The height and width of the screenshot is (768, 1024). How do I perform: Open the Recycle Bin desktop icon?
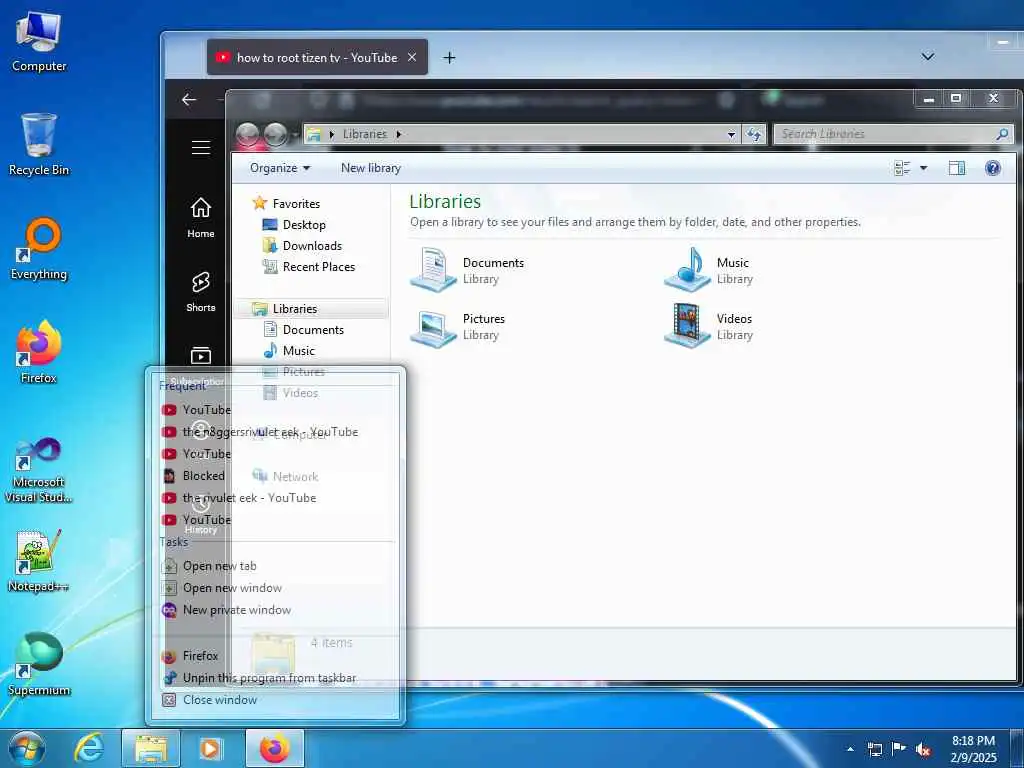coord(39,144)
